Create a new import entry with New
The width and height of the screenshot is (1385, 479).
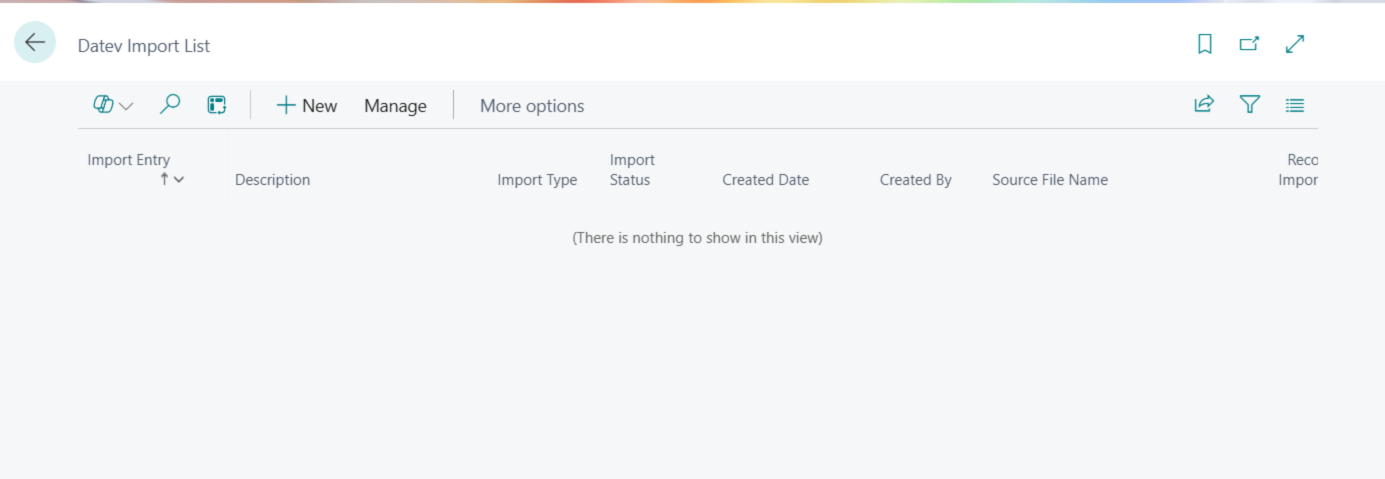307,106
